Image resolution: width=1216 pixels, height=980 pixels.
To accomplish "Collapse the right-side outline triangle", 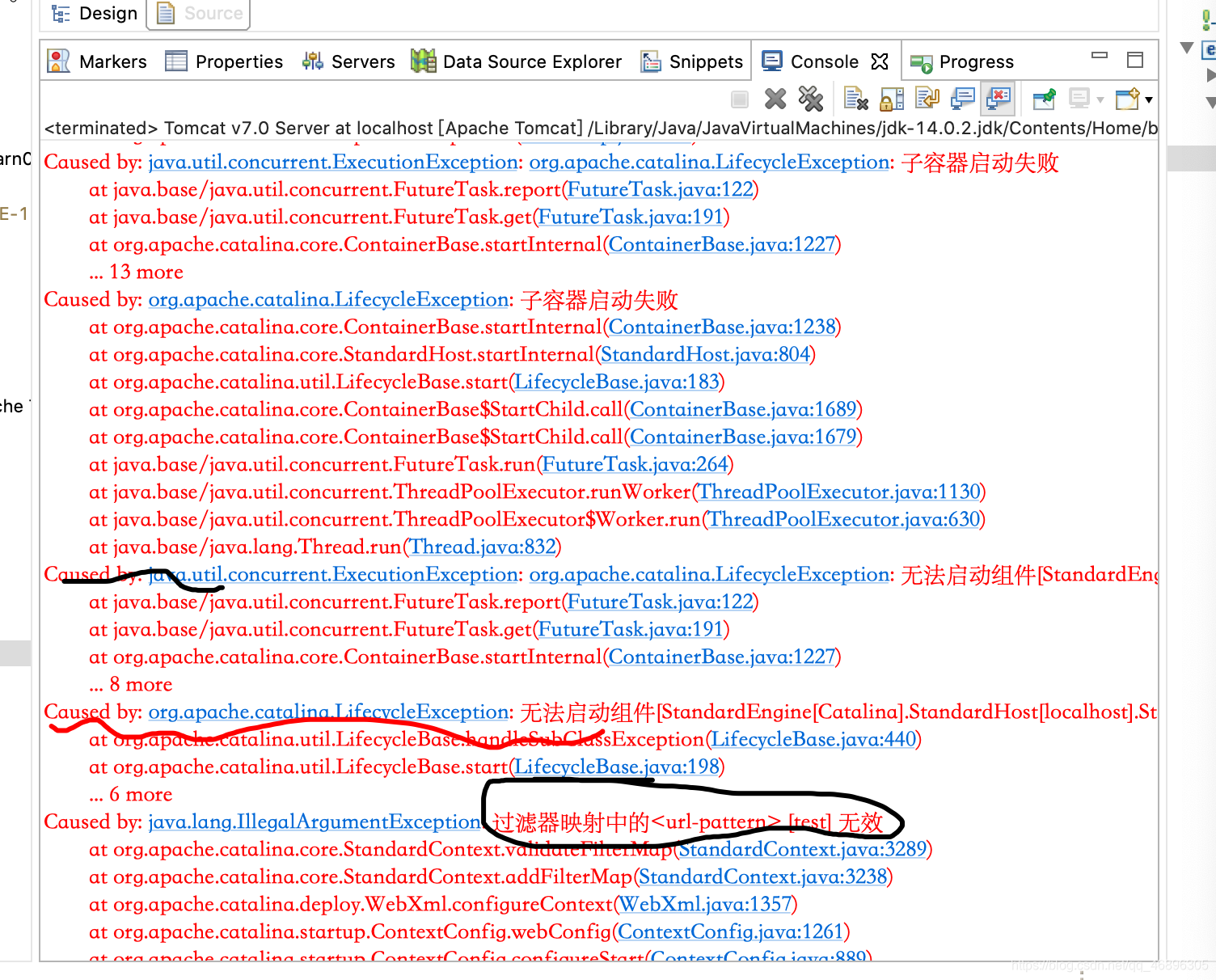I will pyautogui.click(x=1187, y=48).
